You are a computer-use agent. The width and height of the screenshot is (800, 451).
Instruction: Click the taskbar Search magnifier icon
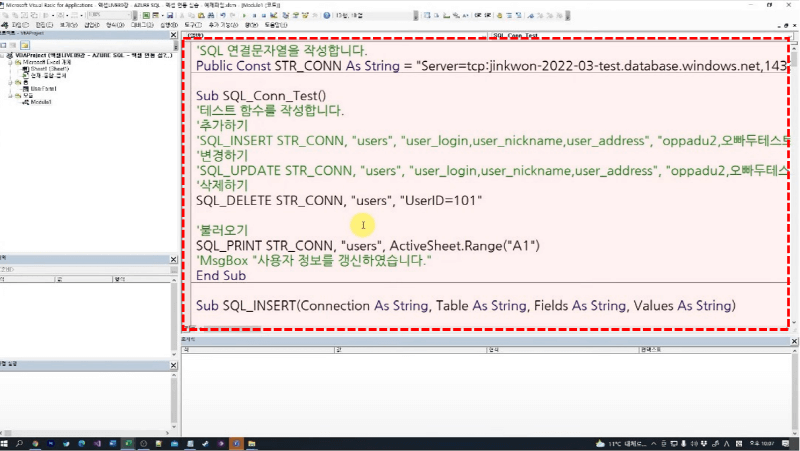tap(19, 444)
